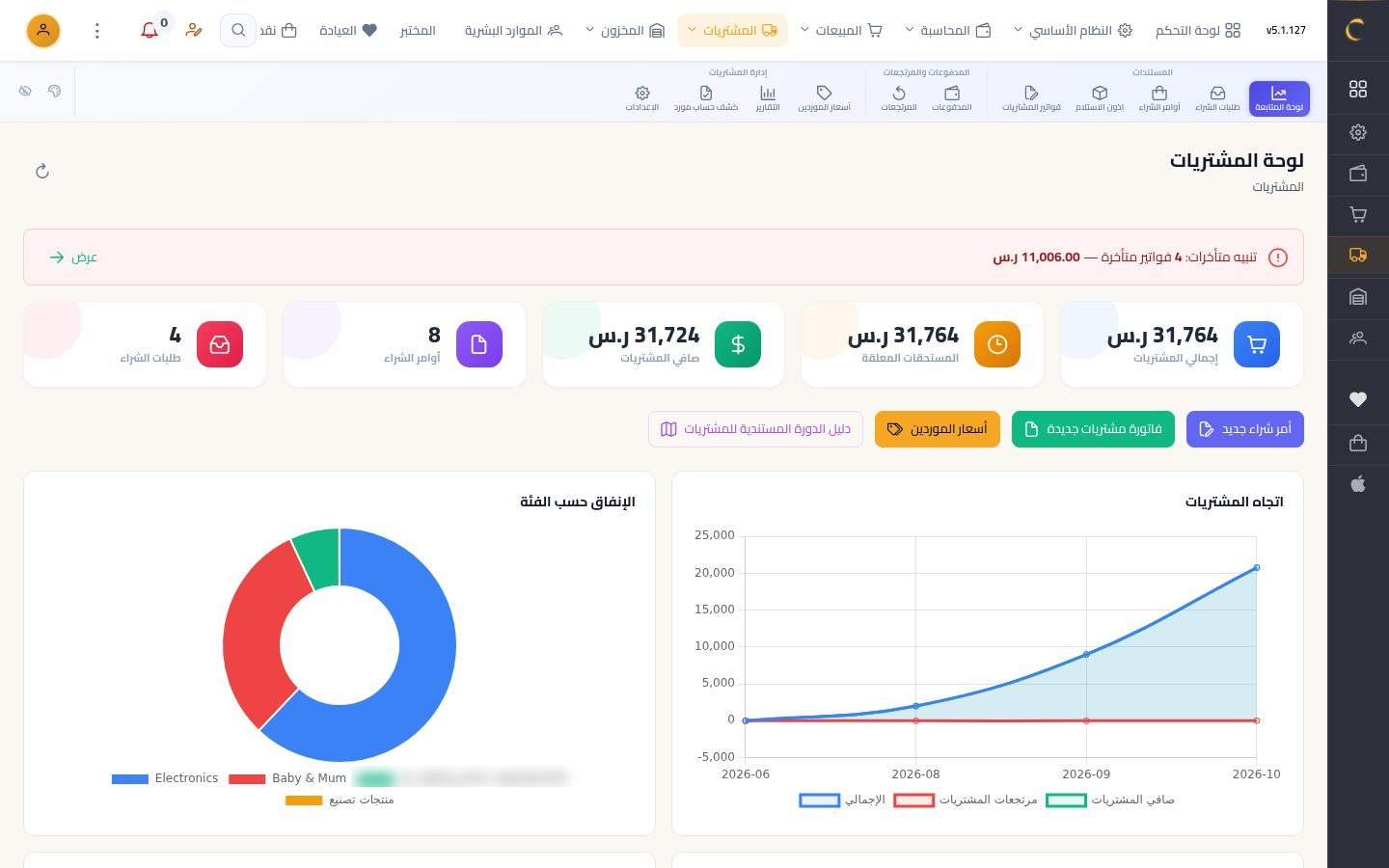Expand the المحاسبة dropdown menu
The height and width of the screenshot is (868, 1389).
click(948, 31)
